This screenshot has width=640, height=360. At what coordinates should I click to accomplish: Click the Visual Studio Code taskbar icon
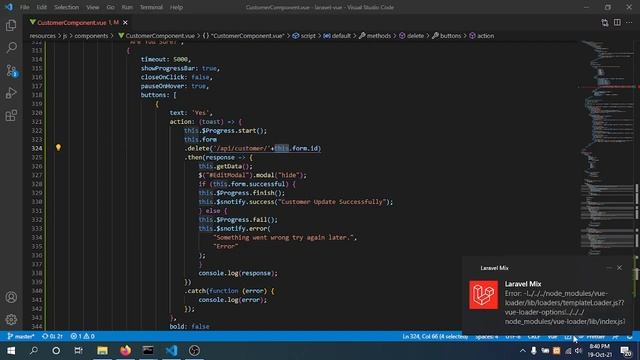[171, 351]
